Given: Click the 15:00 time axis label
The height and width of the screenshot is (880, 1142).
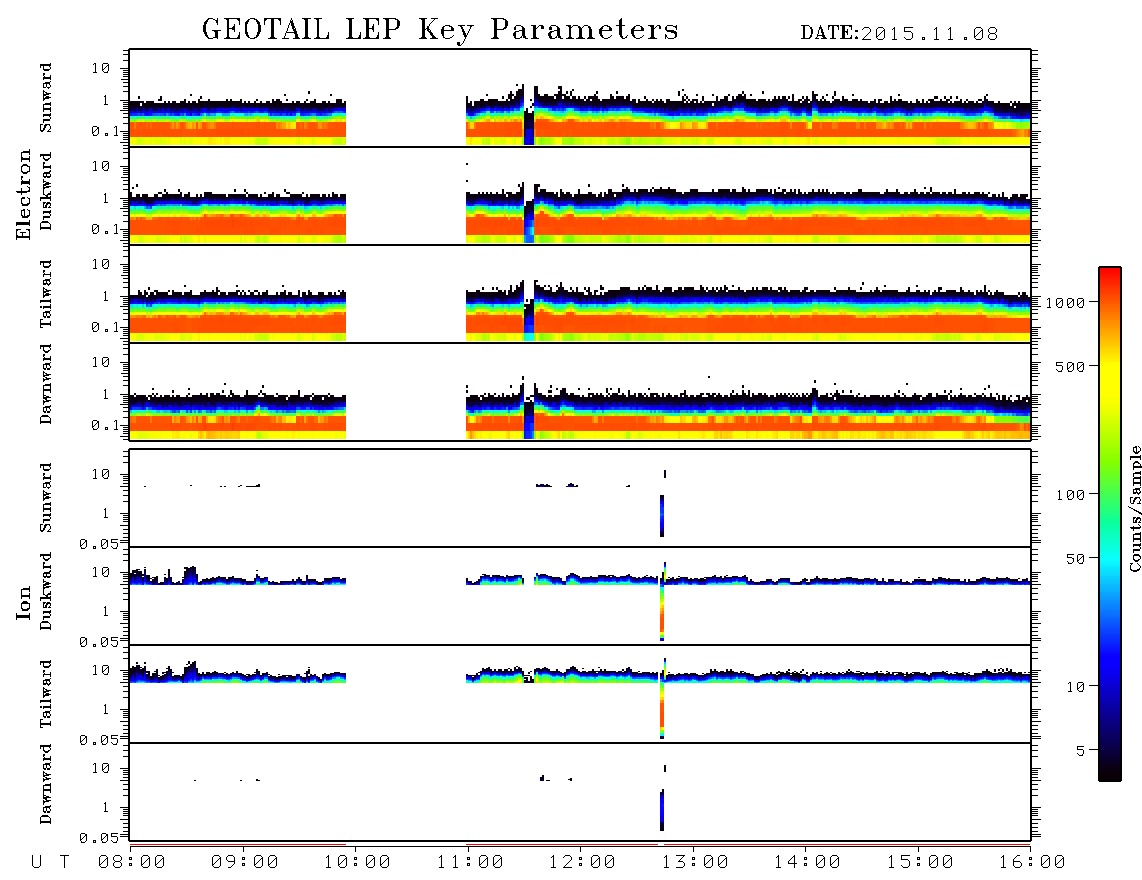Looking at the screenshot, I should point(920,863).
